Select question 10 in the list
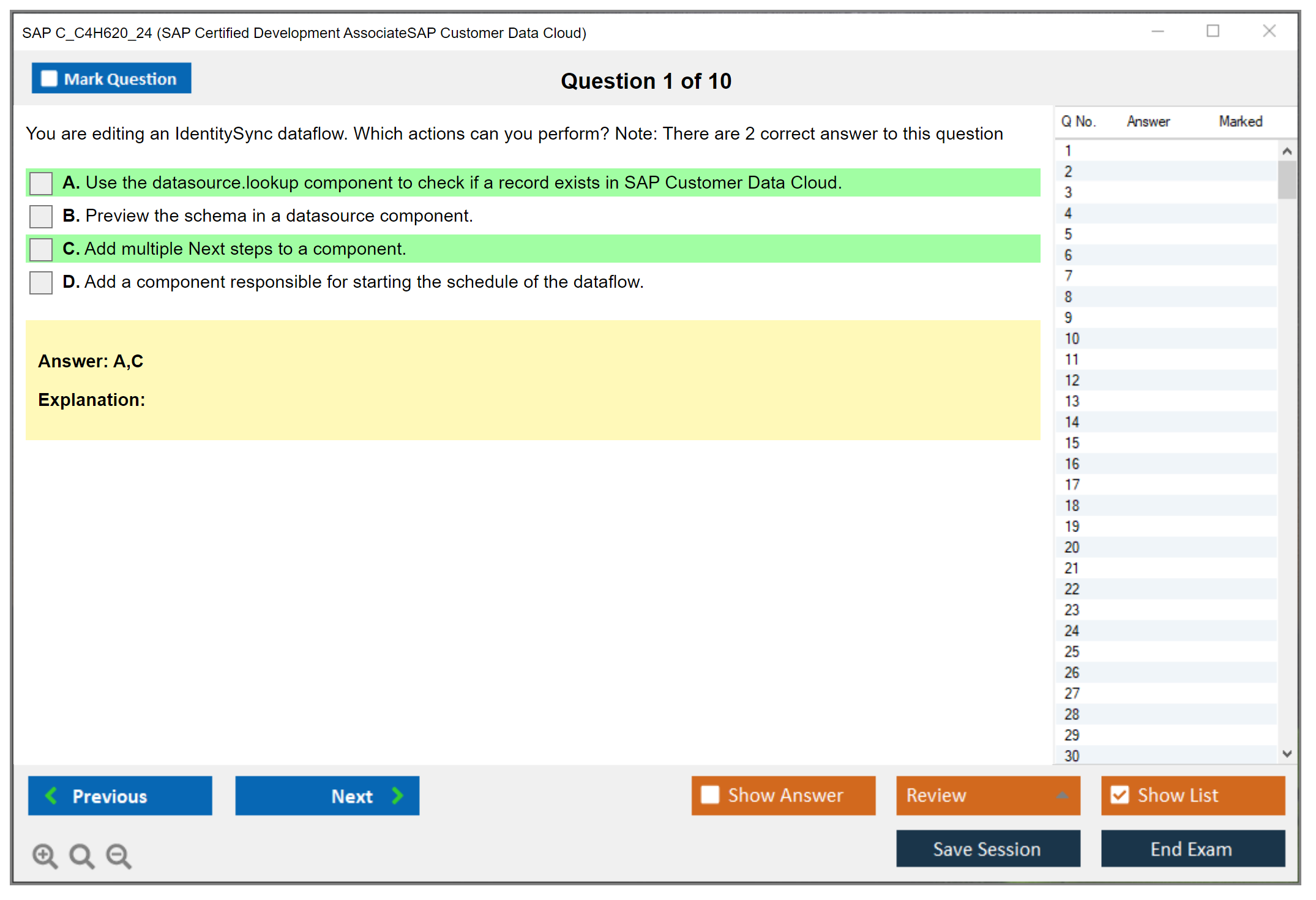1316x900 pixels. pyautogui.click(x=1072, y=339)
